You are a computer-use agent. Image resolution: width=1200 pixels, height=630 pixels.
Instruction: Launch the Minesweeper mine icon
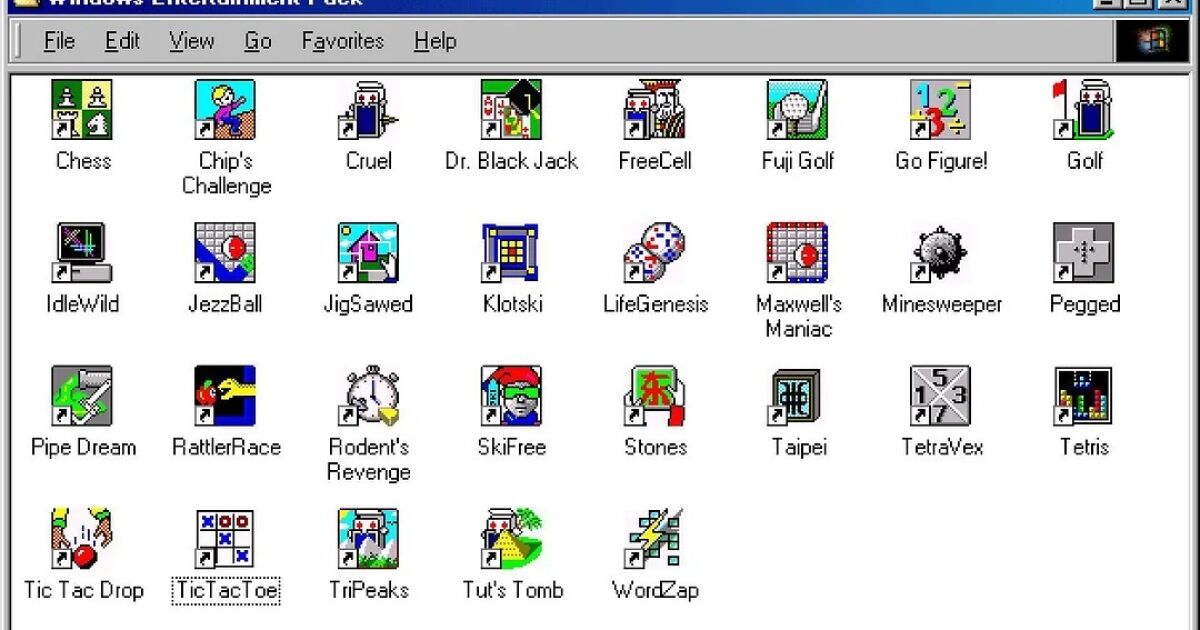pyautogui.click(x=941, y=253)
